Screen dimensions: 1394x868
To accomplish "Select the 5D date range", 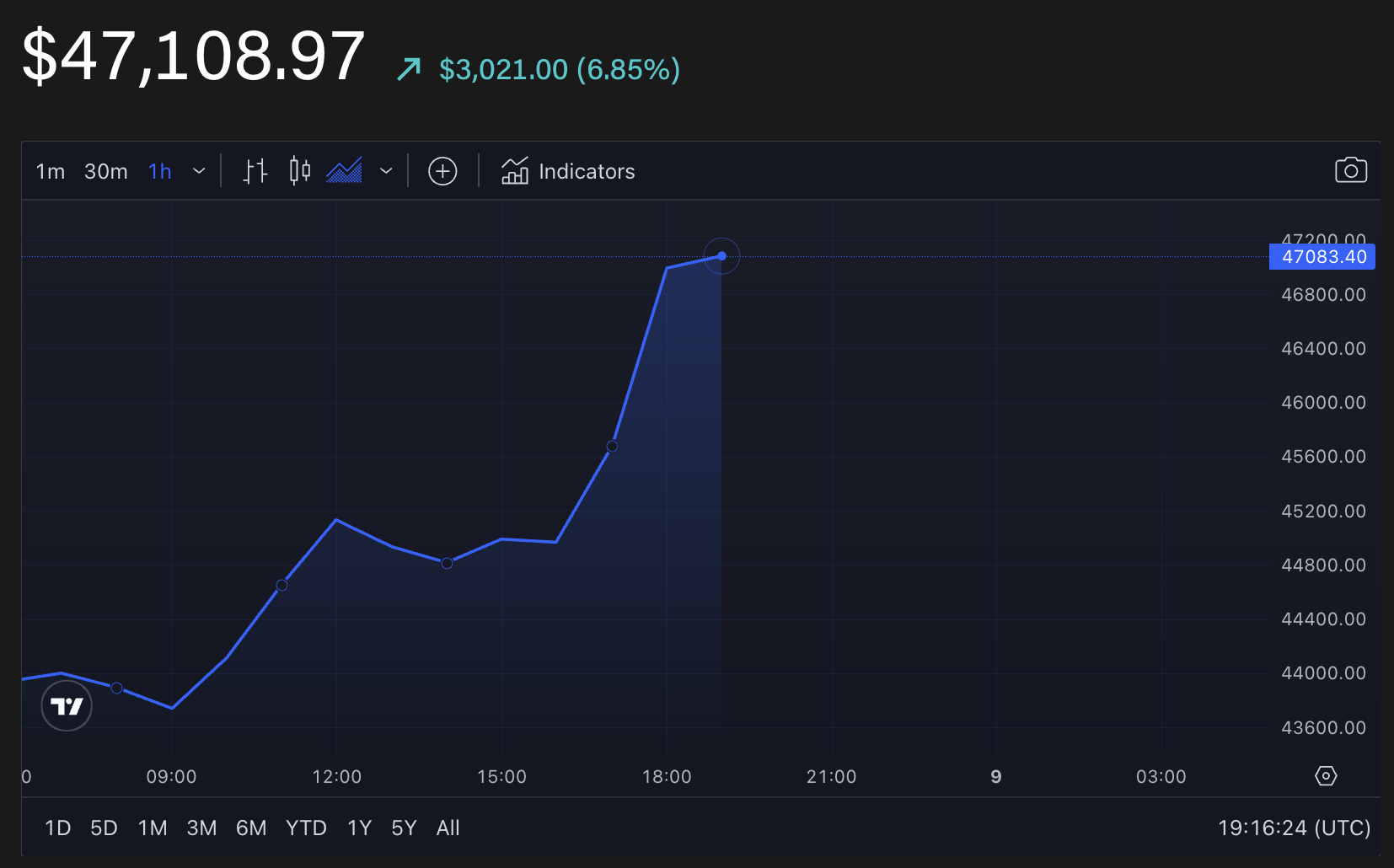I will 104,828.
